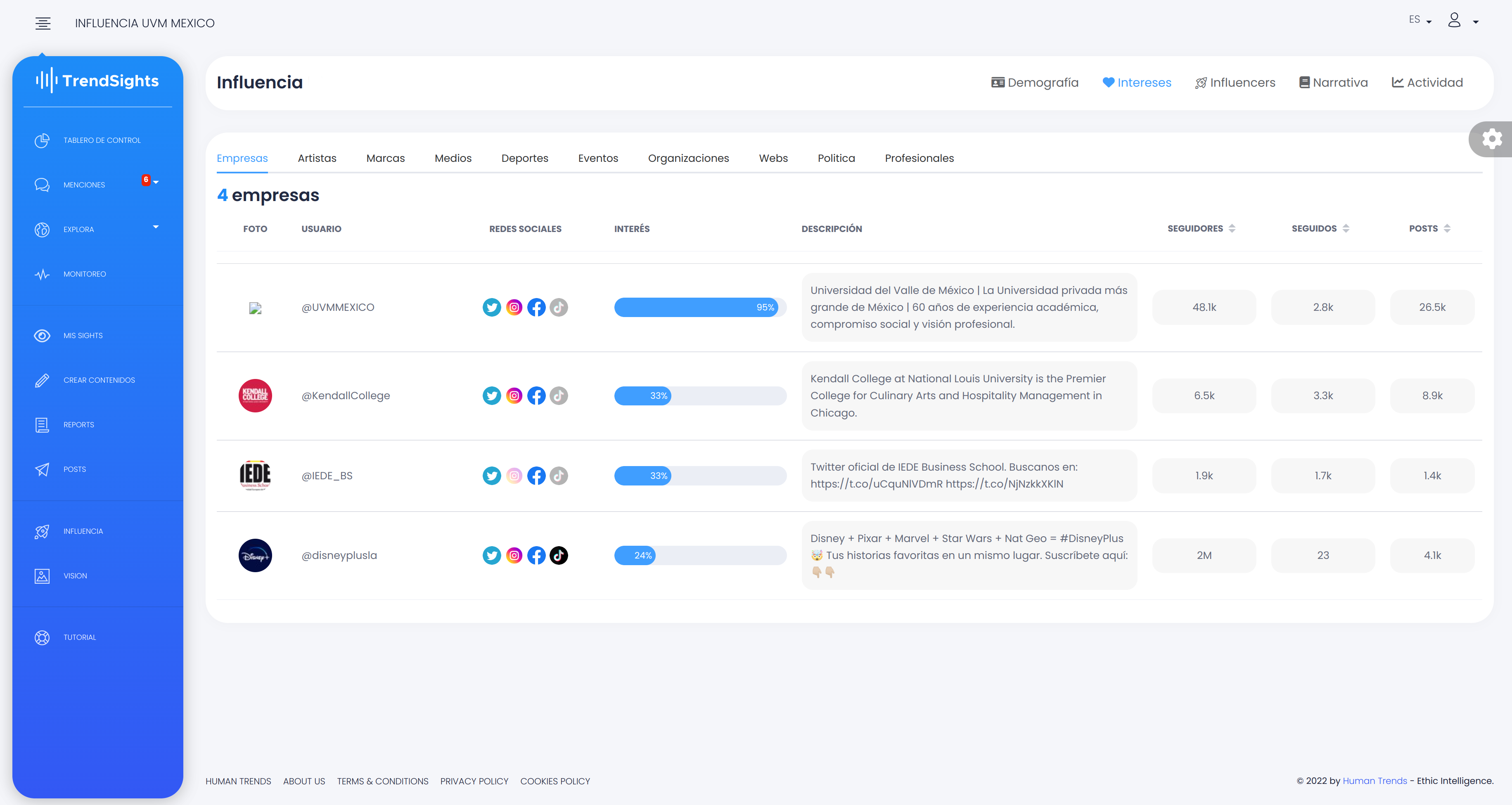1512x805 pixels.
Task: Open the Intereses section
Action: [1137, 83]
